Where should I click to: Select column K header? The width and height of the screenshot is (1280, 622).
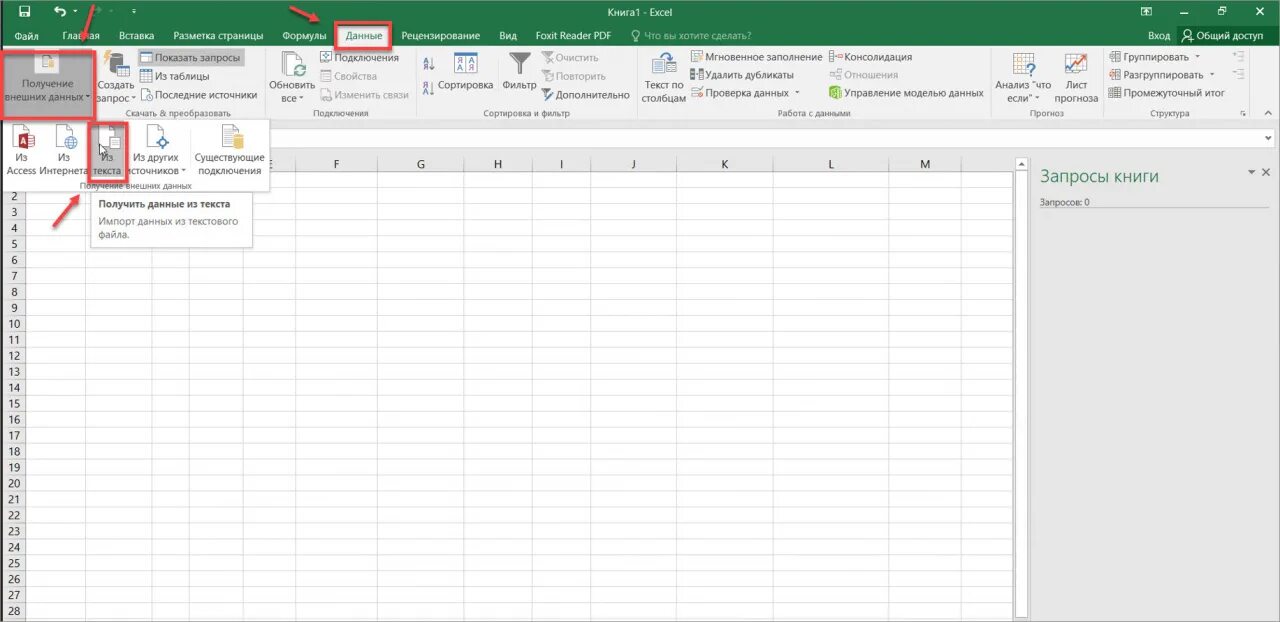pos(724,164)
